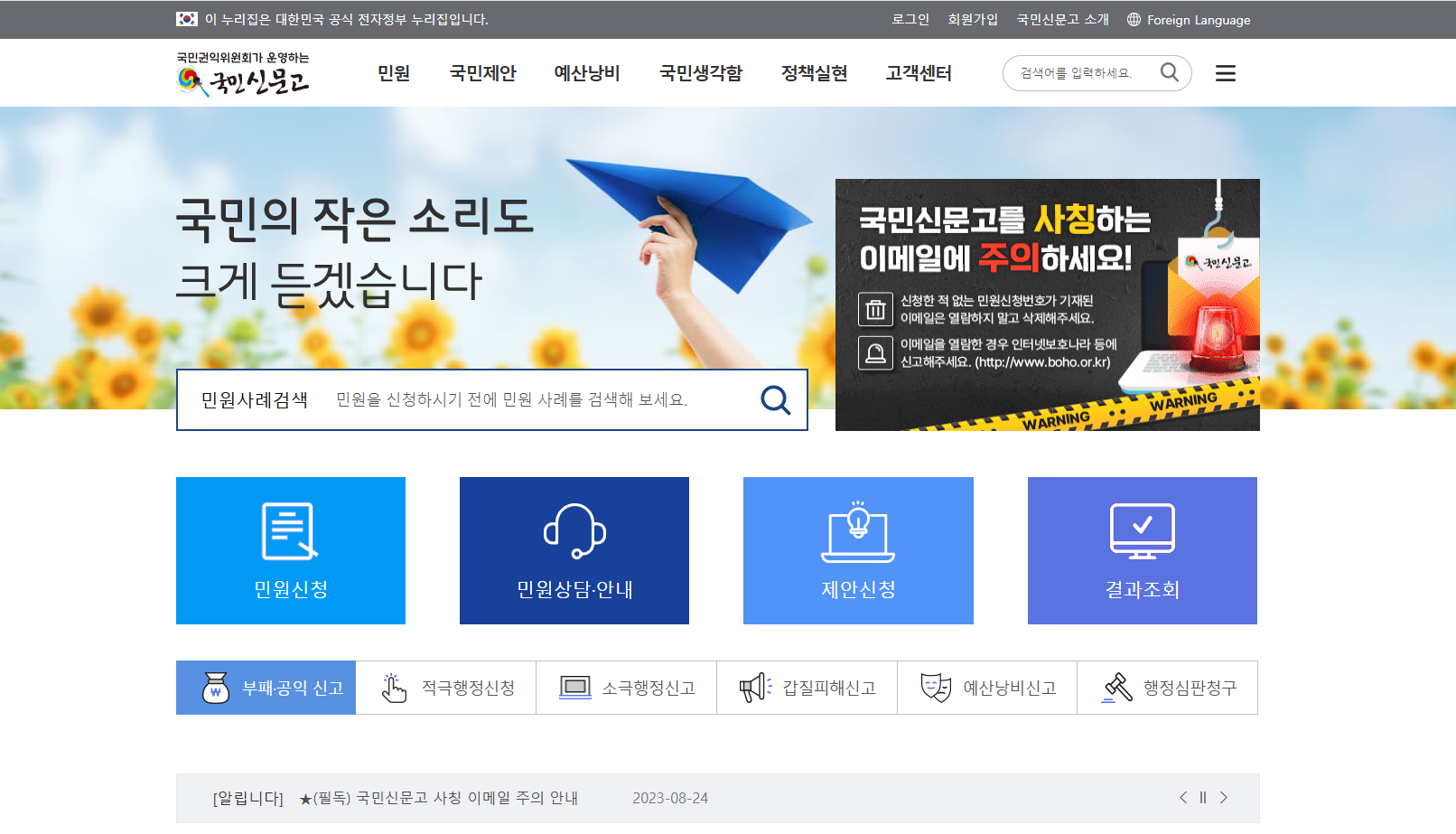The width and height of the screenshot is (1456, 834).
Task: Open the phishing email warning banner
Action: tap(1048, 305)
